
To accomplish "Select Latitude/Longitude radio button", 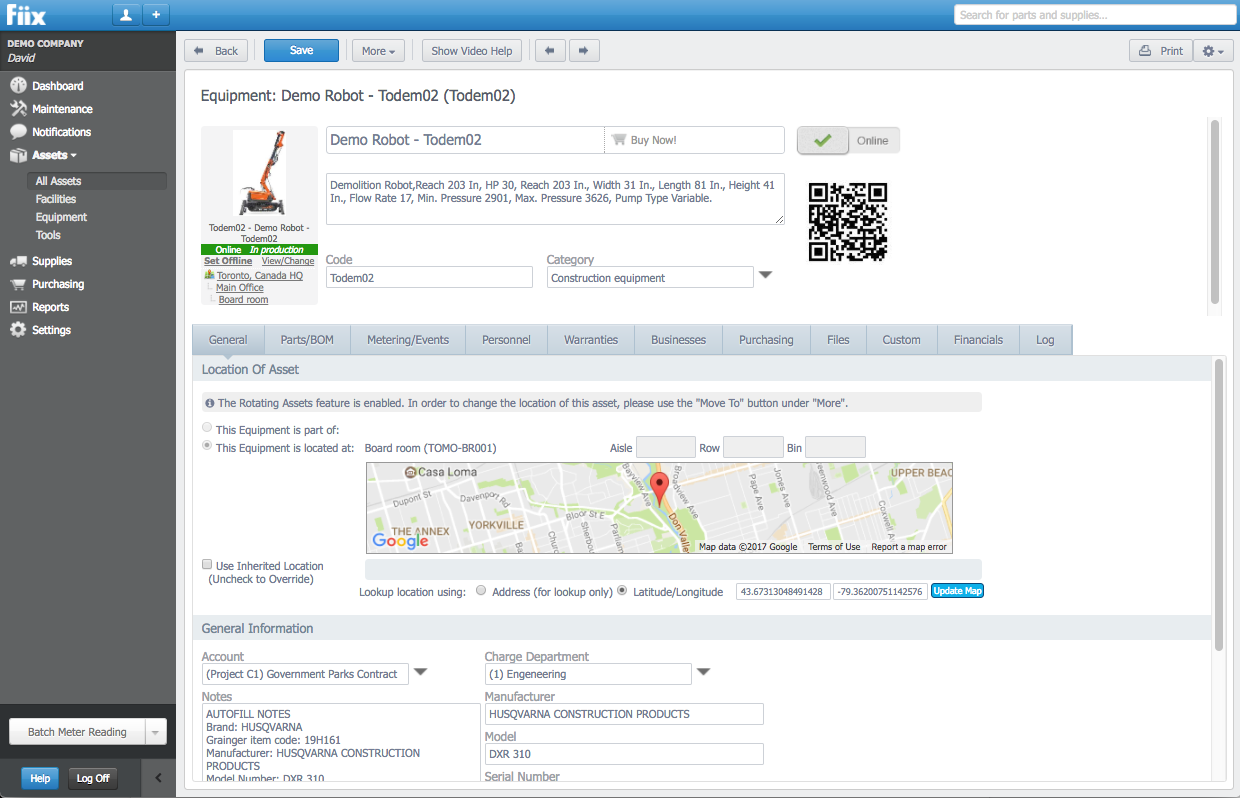I will (x=623, y=591).
